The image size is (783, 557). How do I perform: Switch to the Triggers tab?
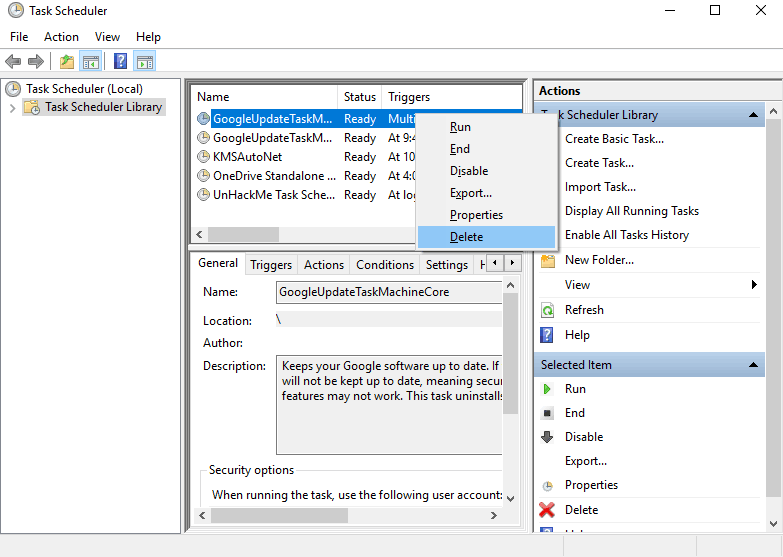coord(271,265)
